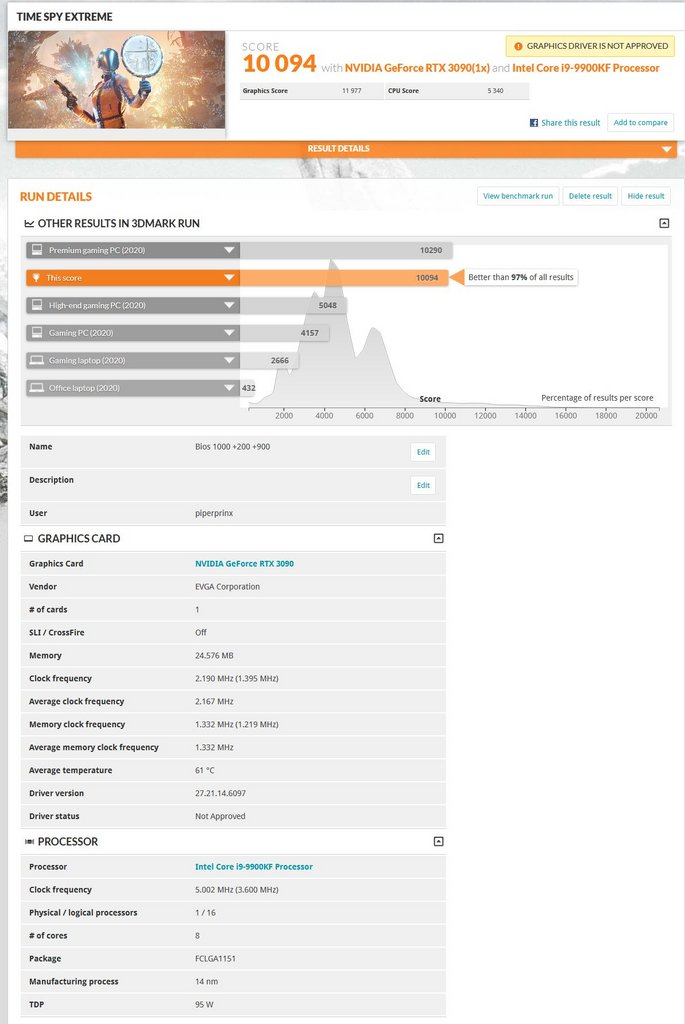Click the average temperature value 61 °C

pyautogui.click(x=204, y=771)
